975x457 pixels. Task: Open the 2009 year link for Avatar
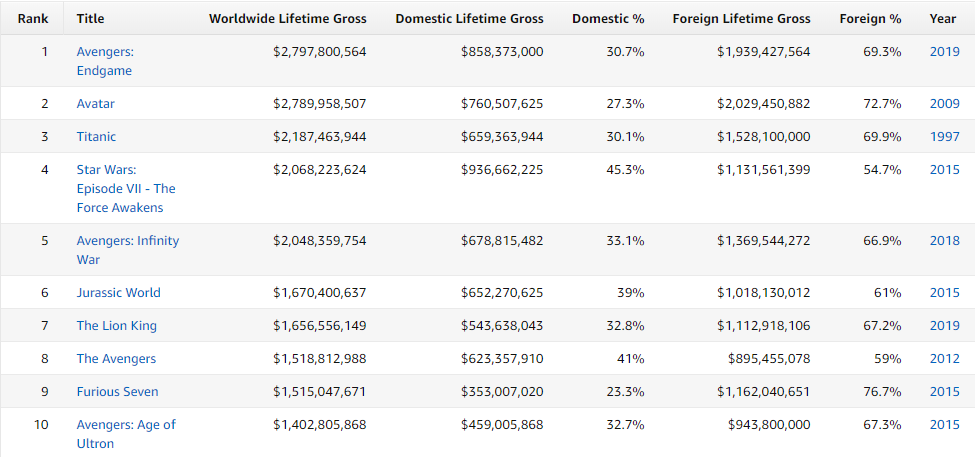coord(945,103)
